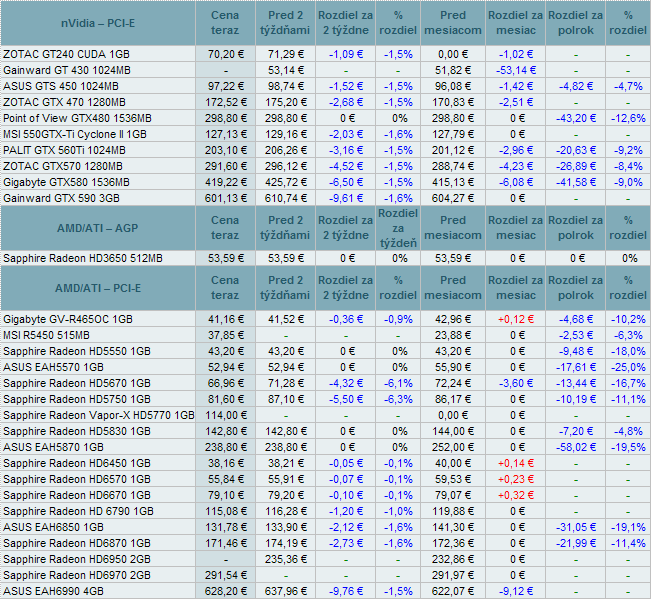The width and height of the screenshot is (651, 599).
Task: Select 'Point of View GTX480 1536MB' name
Action: tap(77, 118)
